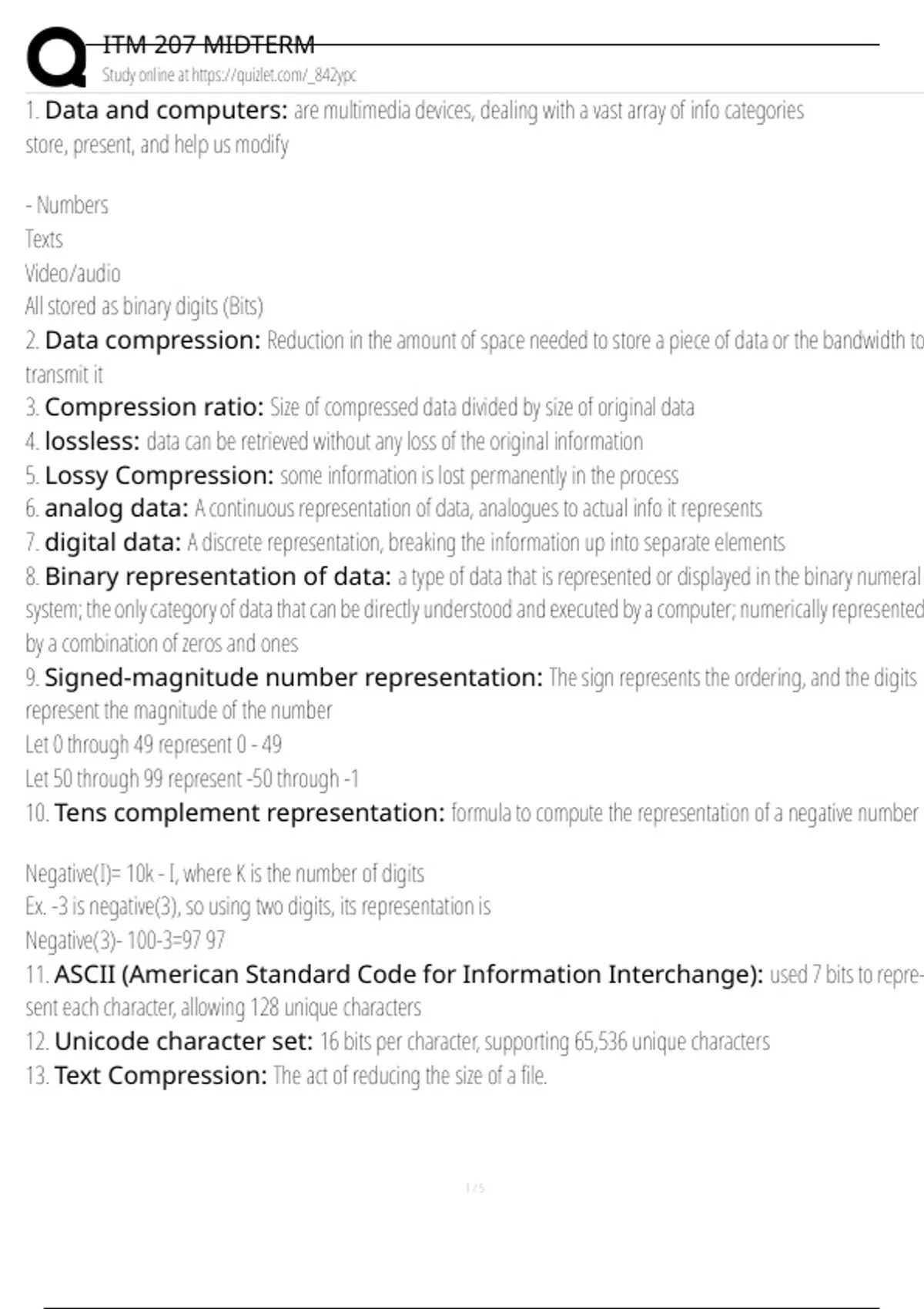Image resolution: width=924 pixels, height=1309 pixels.
Task: Select the "Compression ratio" term
Action: 154,407
